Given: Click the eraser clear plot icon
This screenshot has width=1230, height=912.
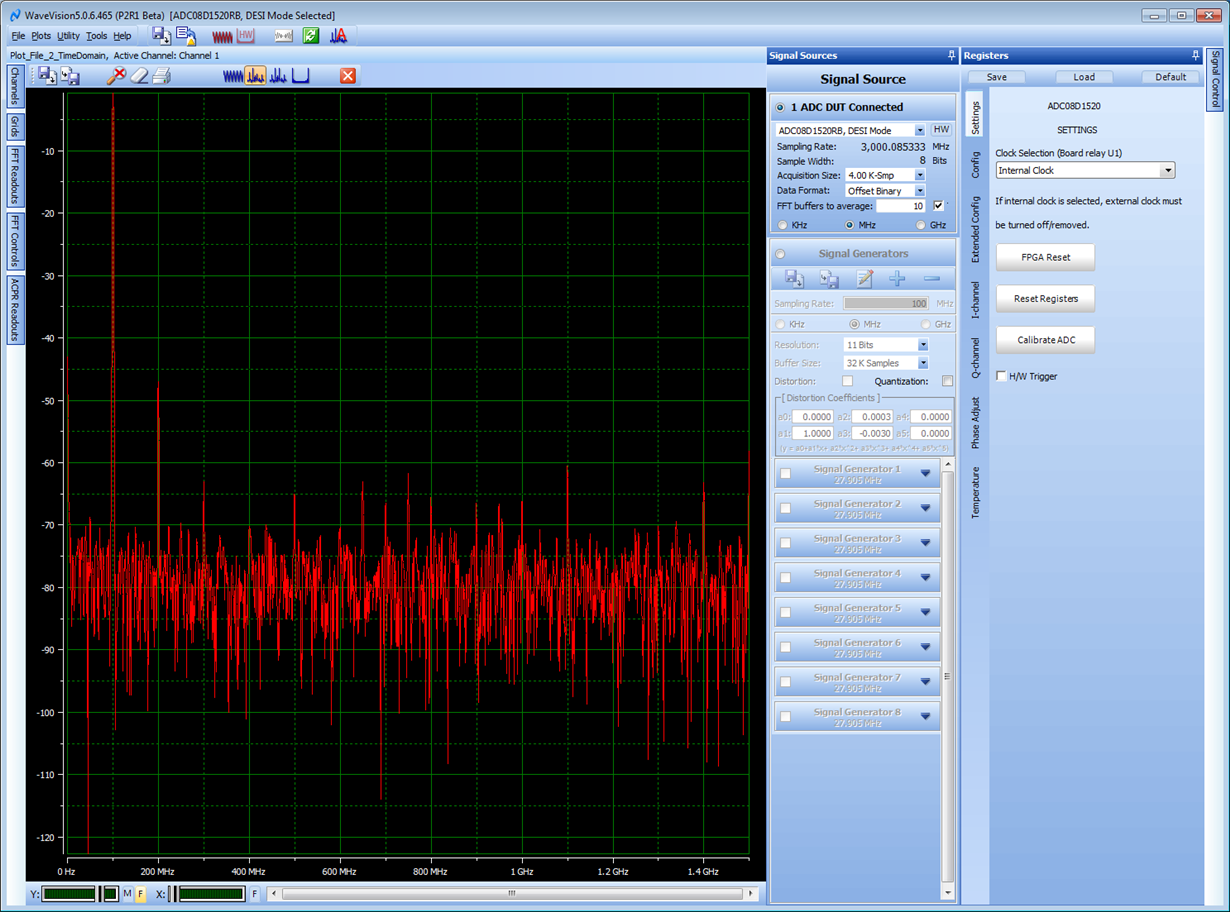Looking at the screenshot, I should pos(139,76).
